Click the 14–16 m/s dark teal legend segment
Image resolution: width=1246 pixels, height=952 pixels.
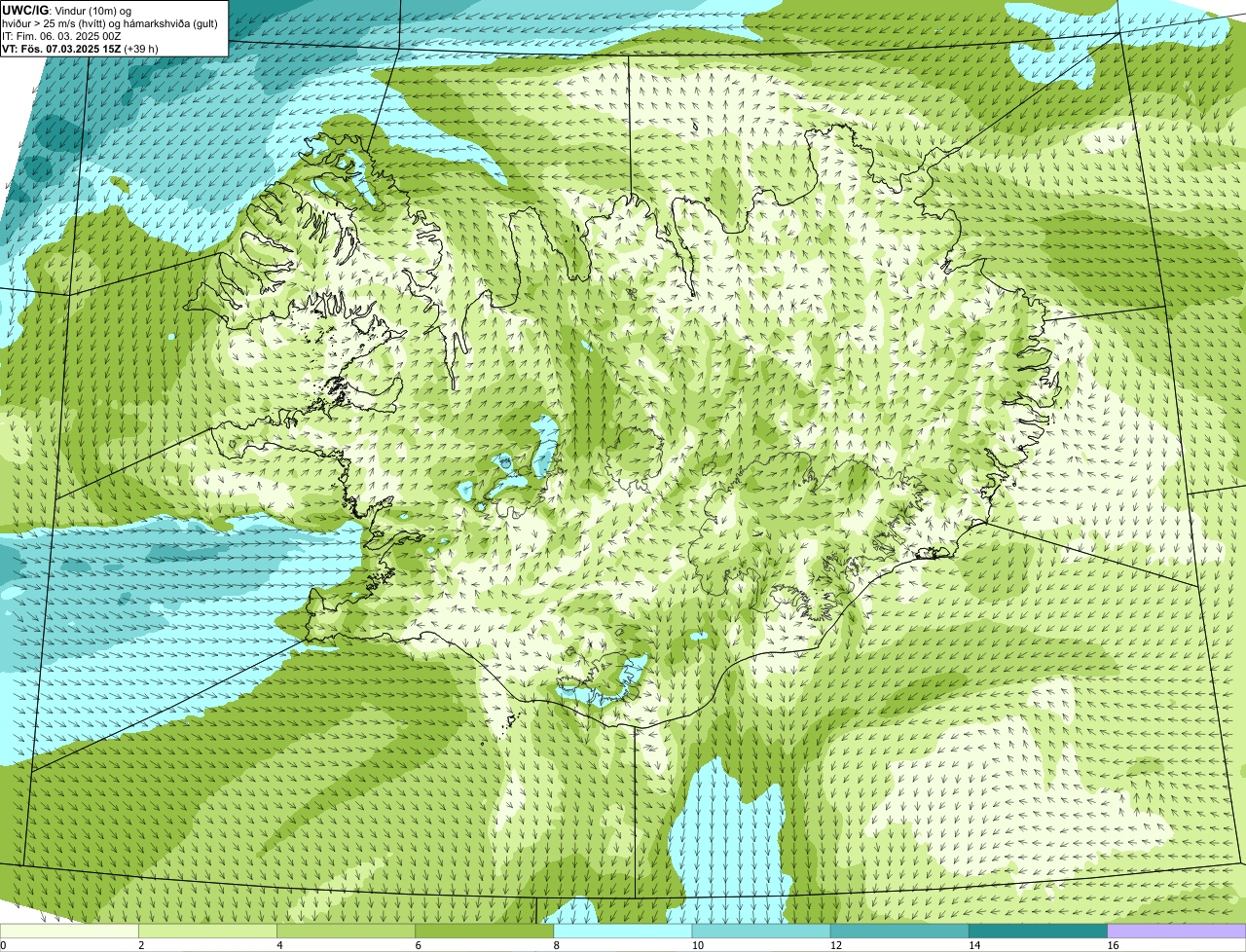point(1039,931)
